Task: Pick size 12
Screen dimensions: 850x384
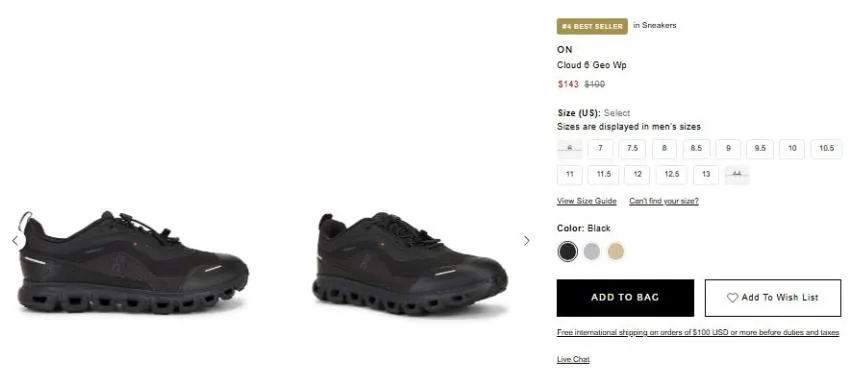Action: click(x=637, y=175)
